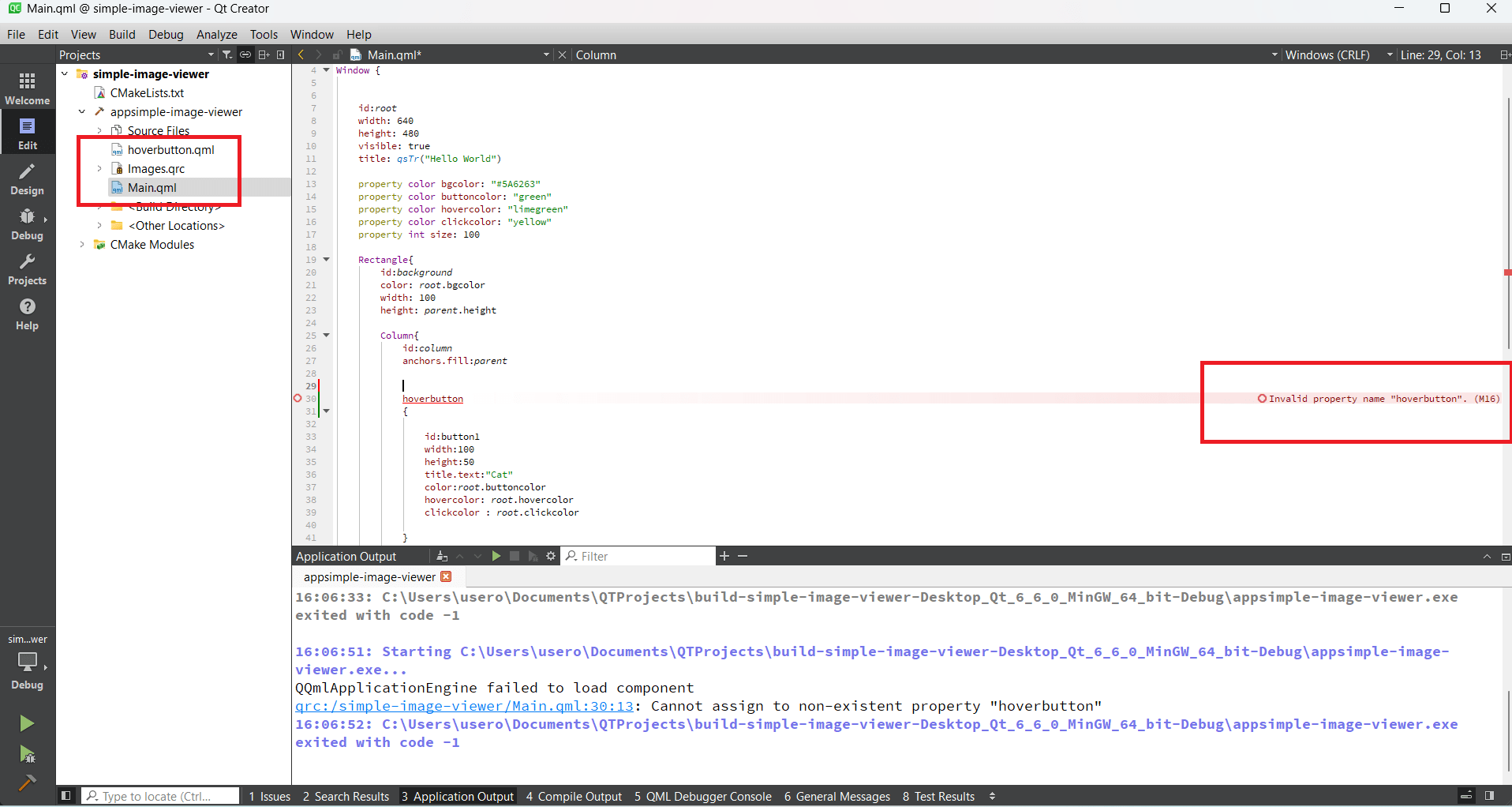The height and width of the screenshot is (807, 1512).
Task: Clear the Application Output with the broom icon
Action: coord(442,556)
